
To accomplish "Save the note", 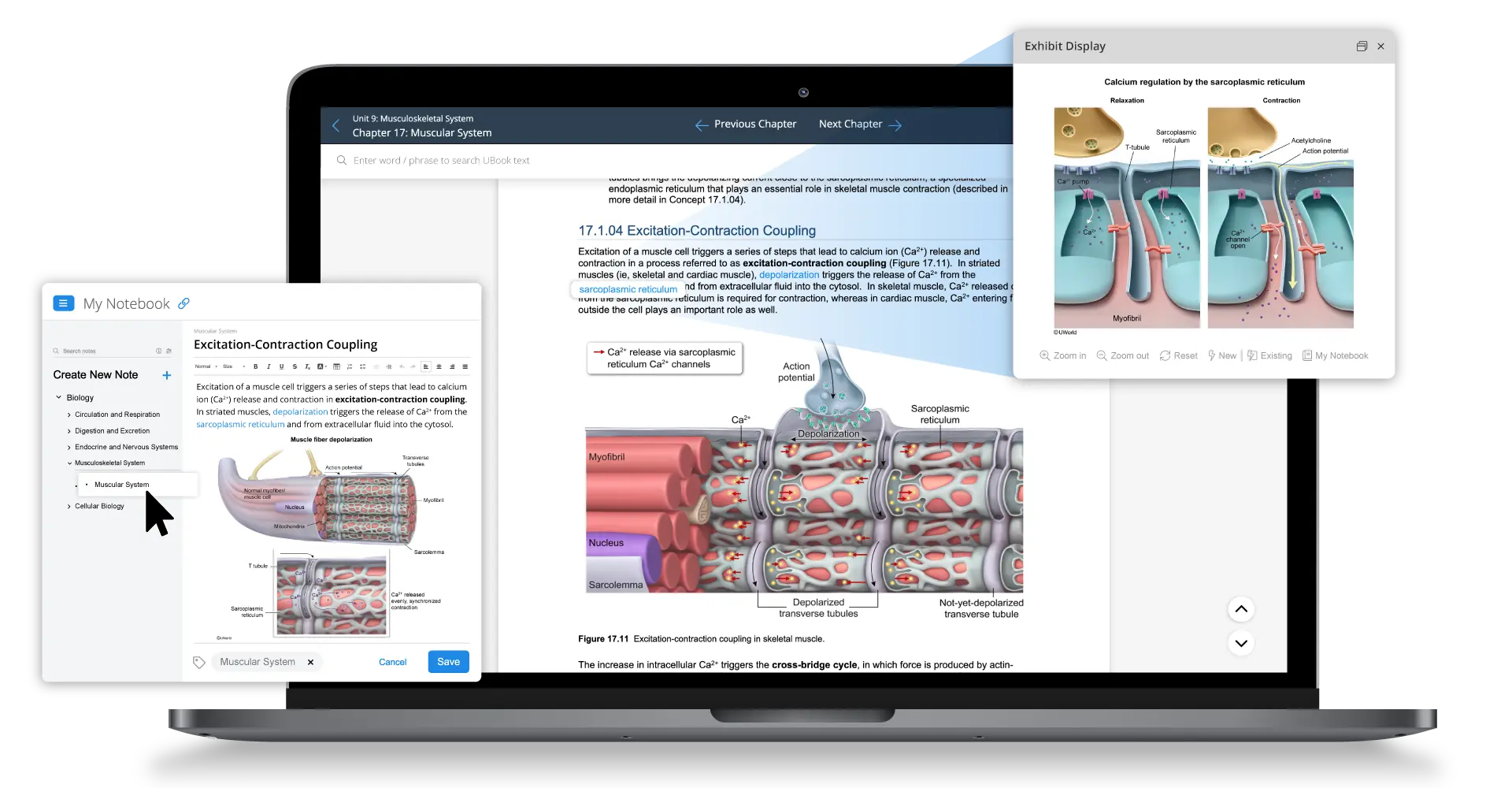I will tap(448, 662).
